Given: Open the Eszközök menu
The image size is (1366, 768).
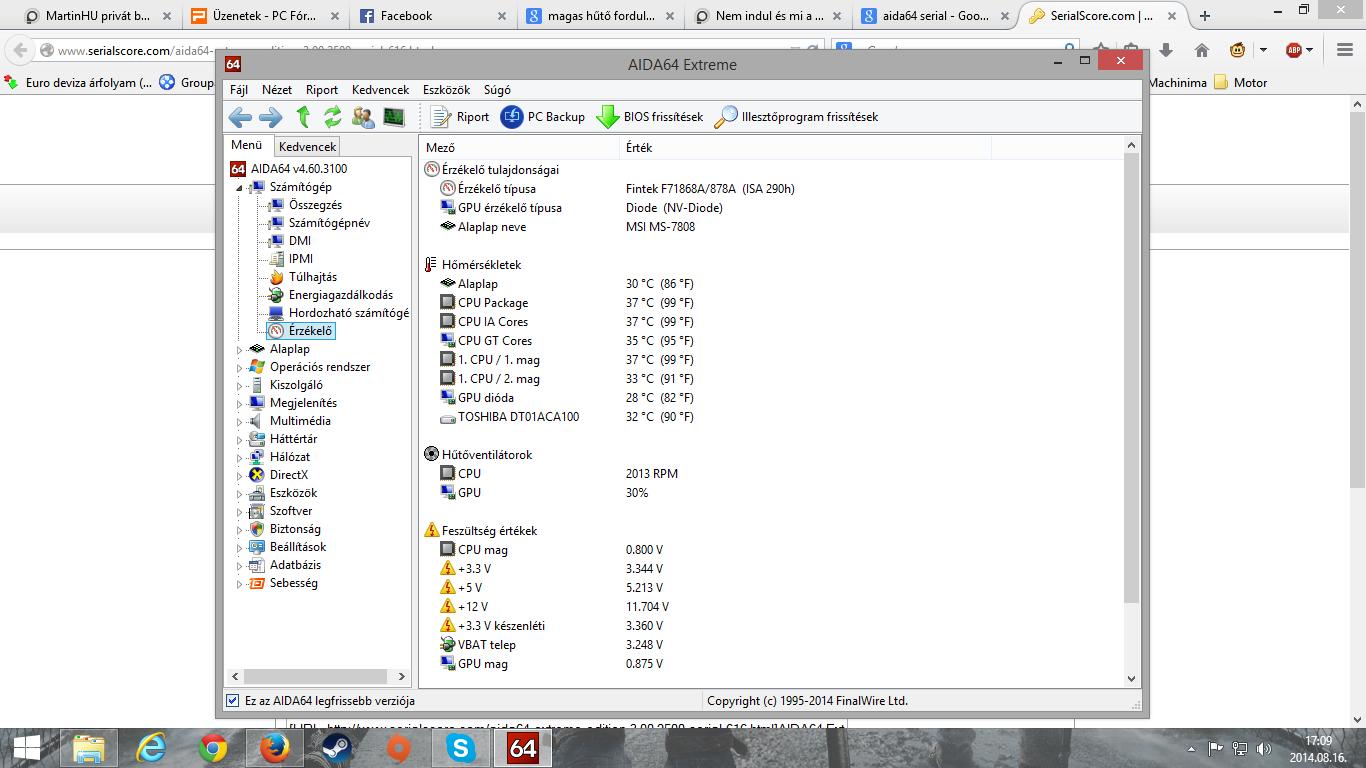Looking at the screenshot, I should click(x=446, y=89).
